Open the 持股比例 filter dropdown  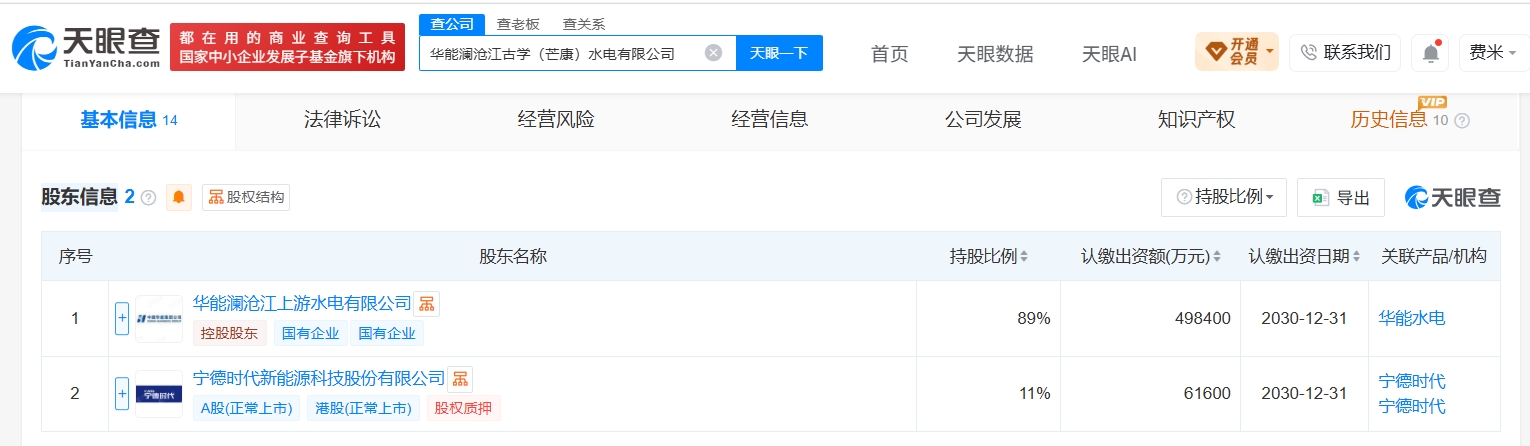[x=1224, y=197]
